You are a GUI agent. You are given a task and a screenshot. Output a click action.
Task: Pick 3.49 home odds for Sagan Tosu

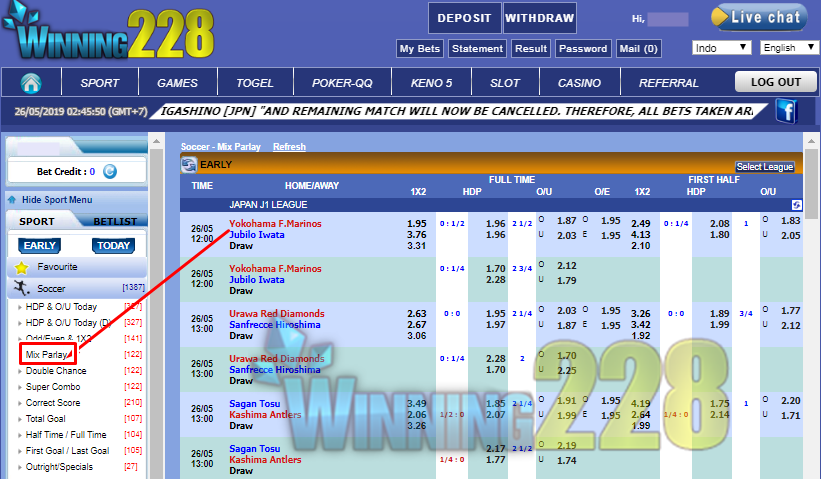[x=417, y=404]
